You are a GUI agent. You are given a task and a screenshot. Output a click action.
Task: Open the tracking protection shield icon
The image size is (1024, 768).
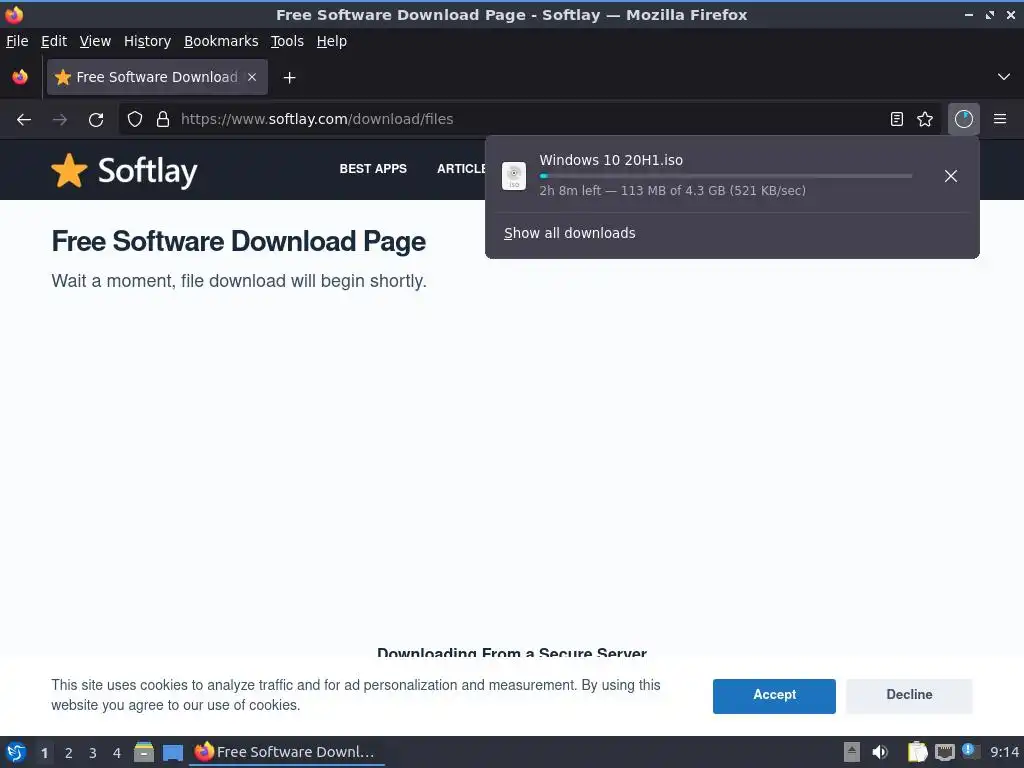click(135, 120)
